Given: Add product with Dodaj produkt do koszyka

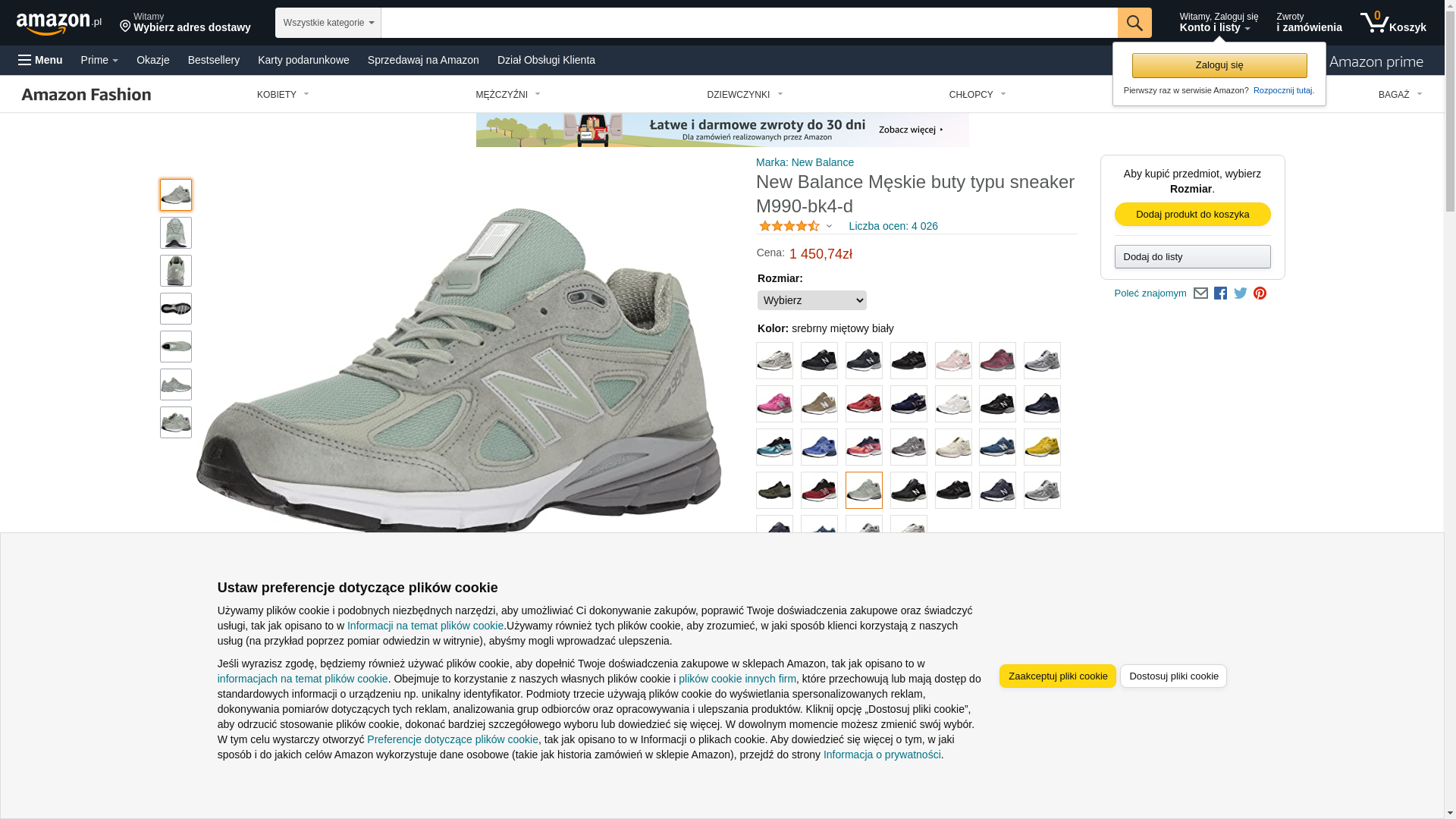Looking at the screenshot, I should pyautogui.click(x=1192, y=214).
